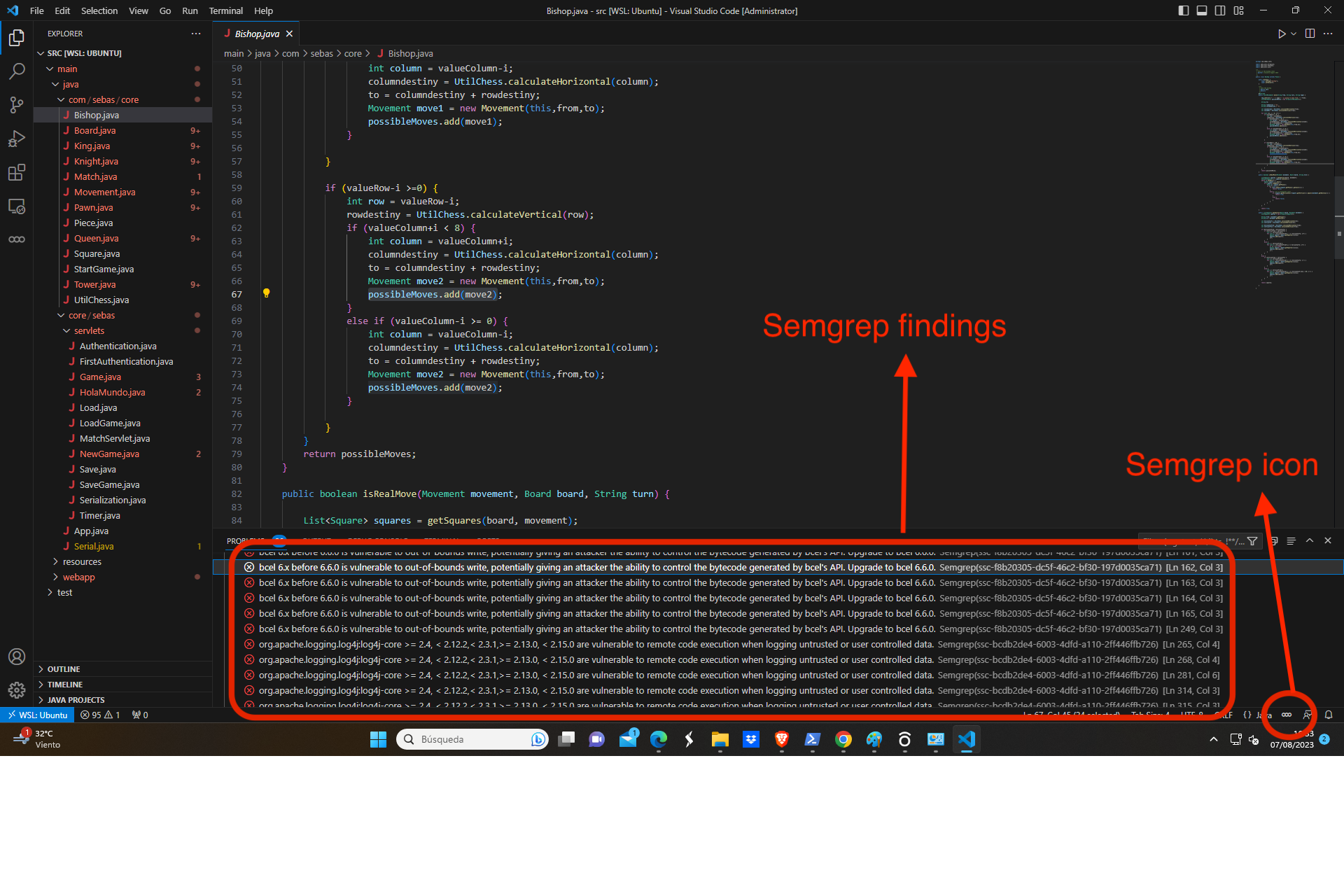Click the lightbulb quick fix on line 67
The height and width of the screenshot is (896, 1344).
pyautogui.click(x=266, y=293)
